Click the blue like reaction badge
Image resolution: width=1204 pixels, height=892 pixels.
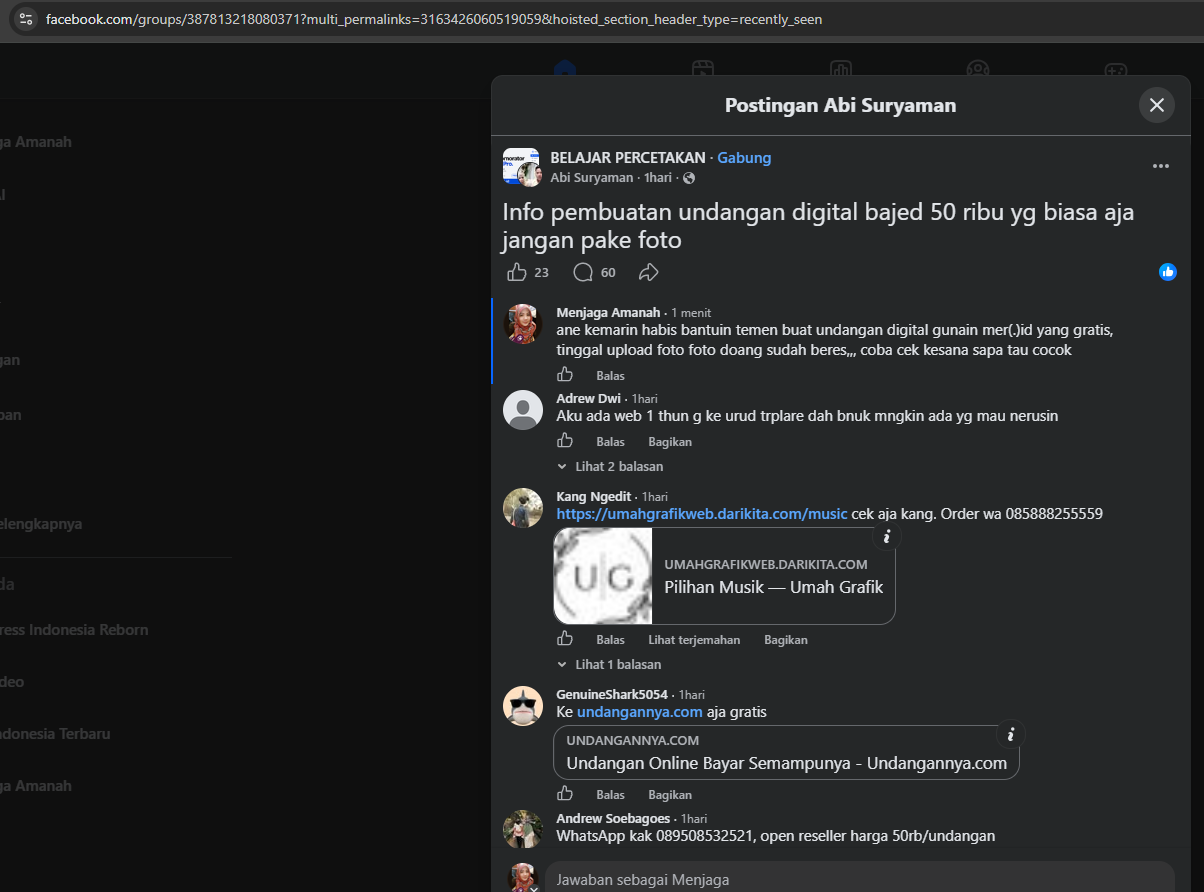coord(1167,272)
